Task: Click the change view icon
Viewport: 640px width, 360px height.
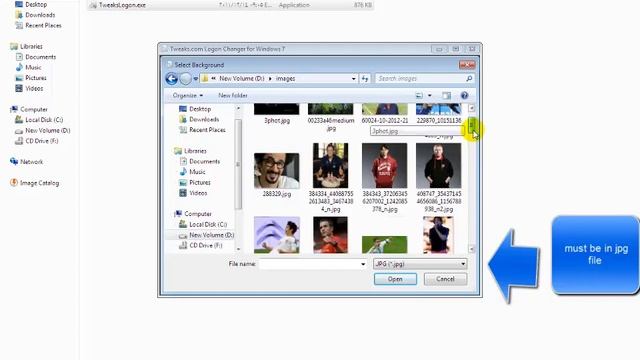Action: click(419, 96)
